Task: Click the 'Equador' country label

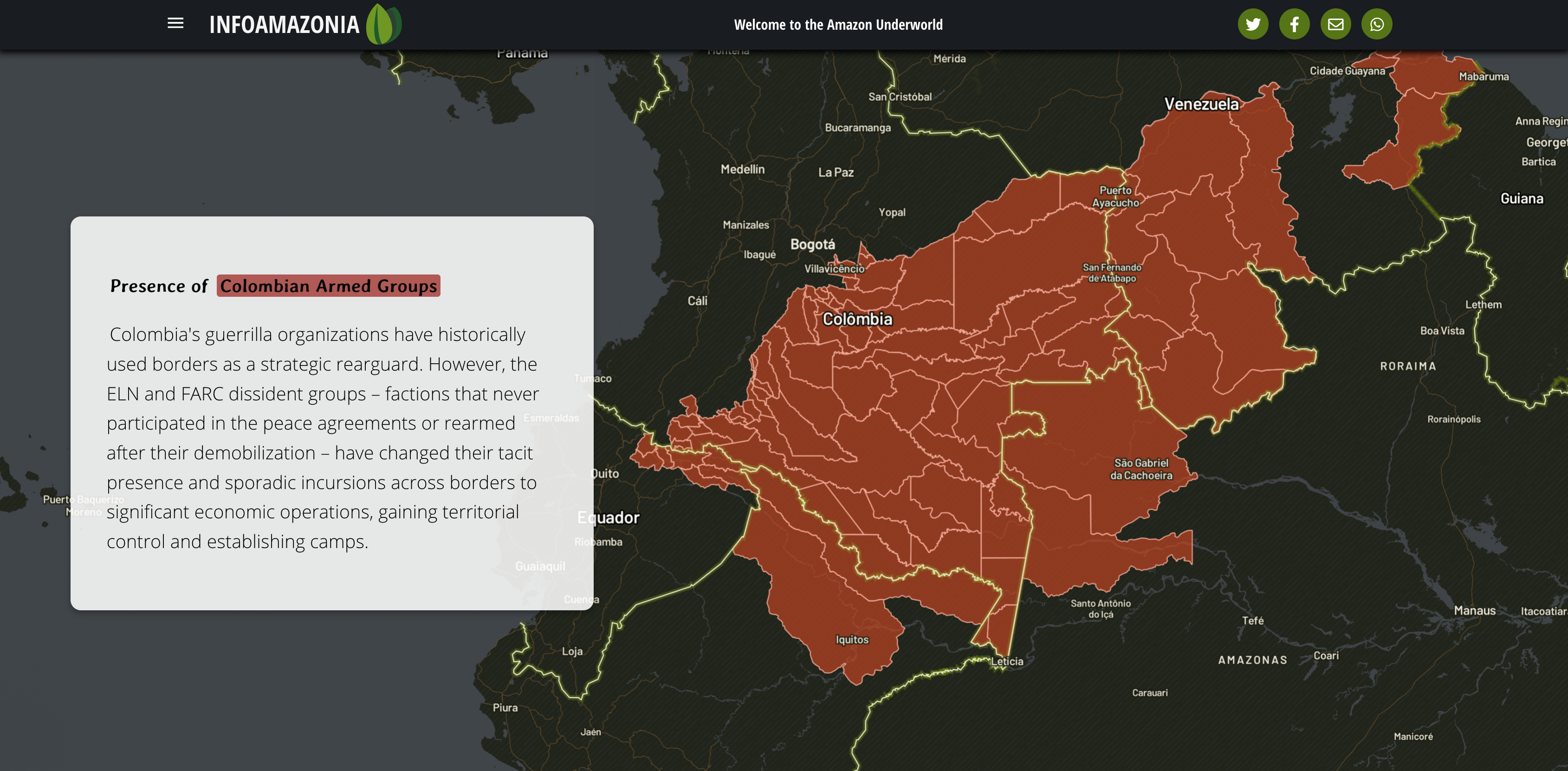Action: [608, 518]
